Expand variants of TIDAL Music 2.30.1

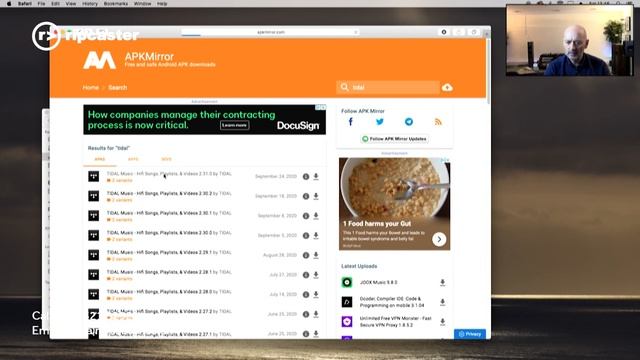click(120, 220)
